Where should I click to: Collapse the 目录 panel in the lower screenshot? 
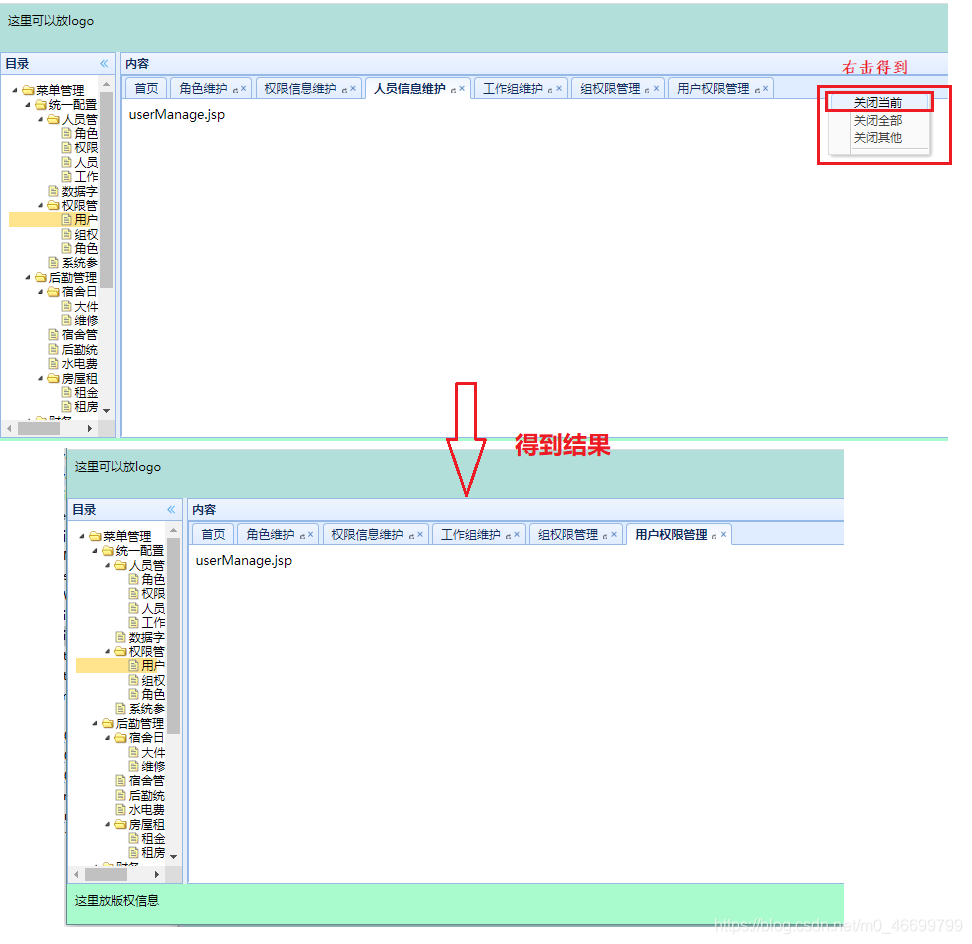pyautogui.click(x=171, y=509)
